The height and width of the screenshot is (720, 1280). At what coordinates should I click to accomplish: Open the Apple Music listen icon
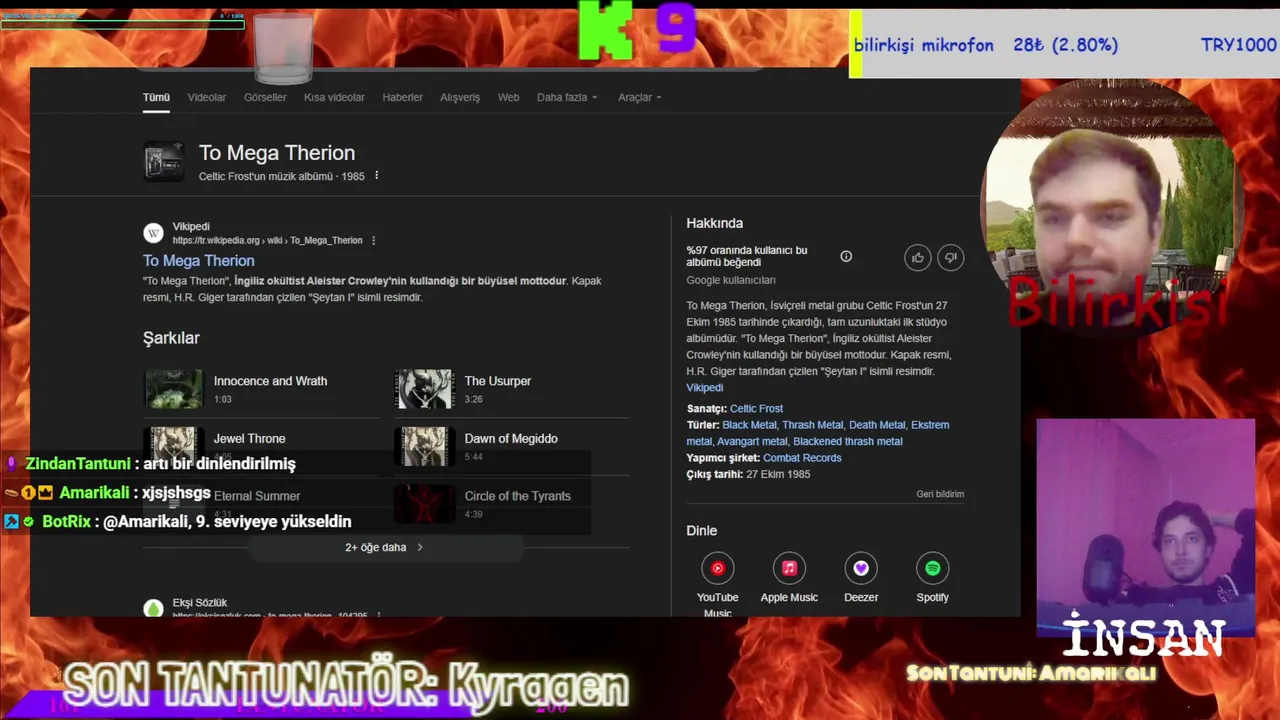pyautogui.click(x=789, y=568)
